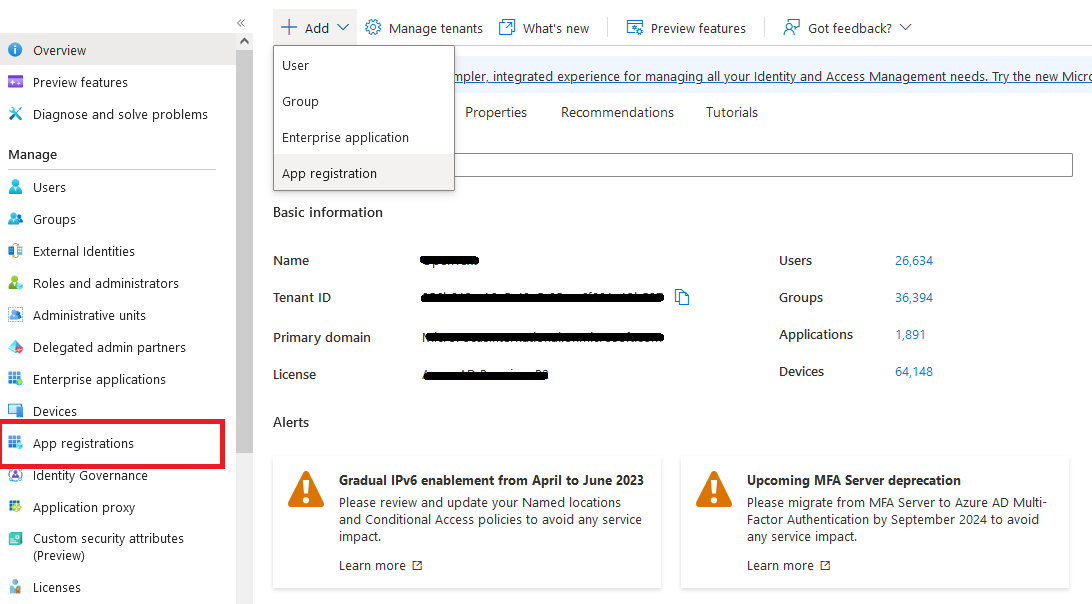Click the Preview features toolbar icon
Screen dimensions: 1092x604
634,27
